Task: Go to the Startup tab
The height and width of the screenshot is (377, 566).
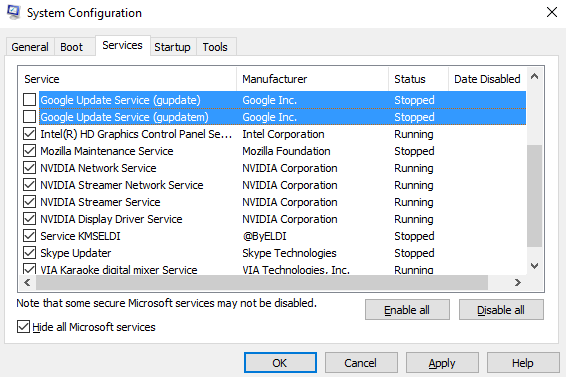Action: [173, 47]
